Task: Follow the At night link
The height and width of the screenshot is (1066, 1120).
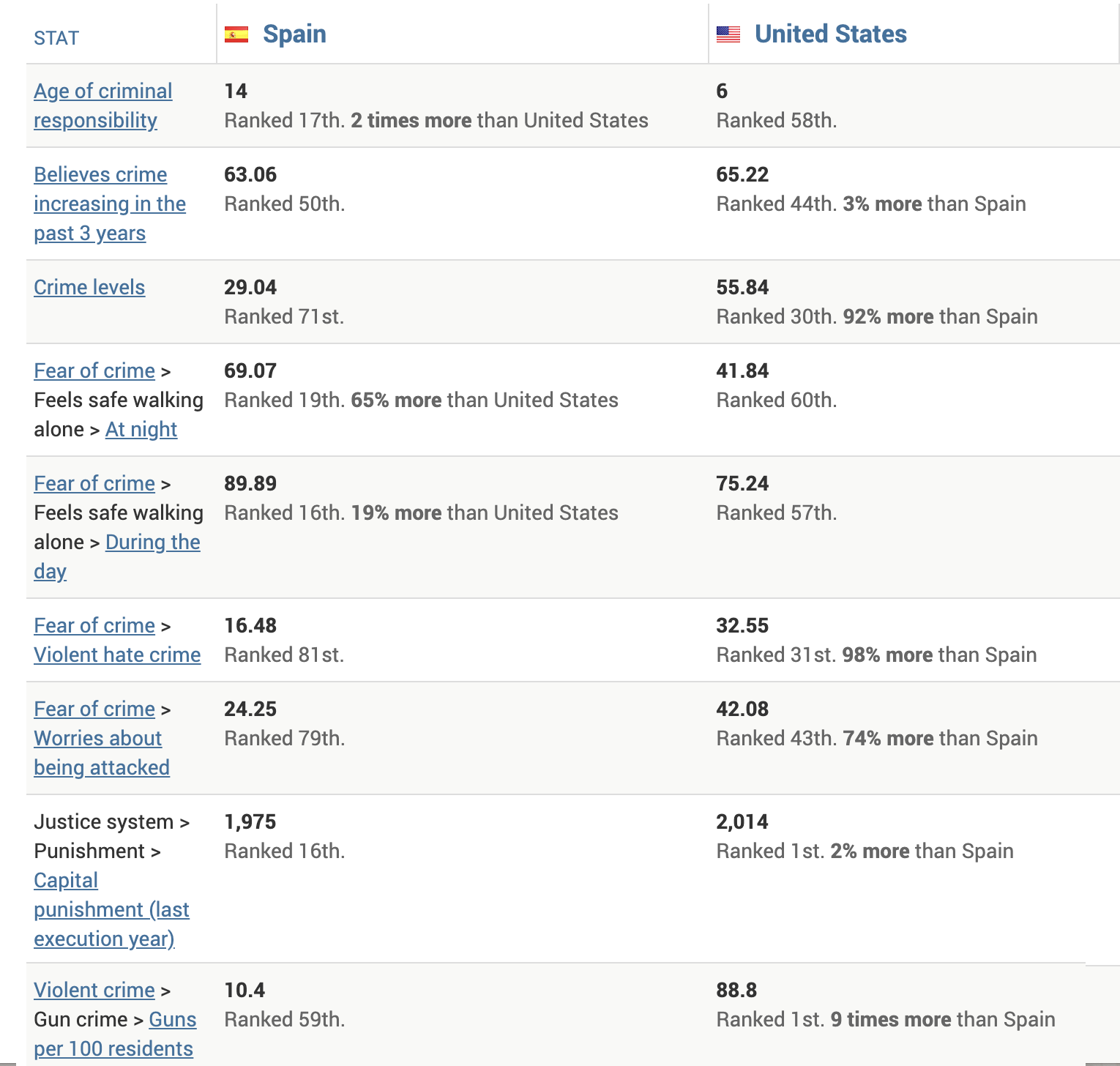Action: pos(141,429)
